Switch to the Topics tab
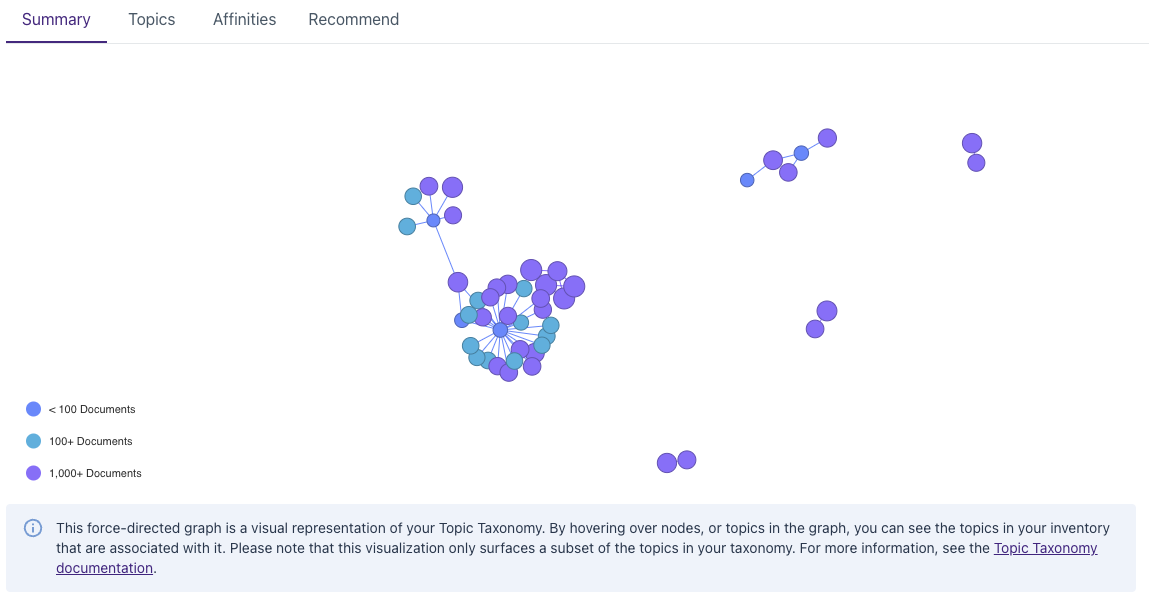This screenshot has width=1149, height=606. [x=152, y=20]
